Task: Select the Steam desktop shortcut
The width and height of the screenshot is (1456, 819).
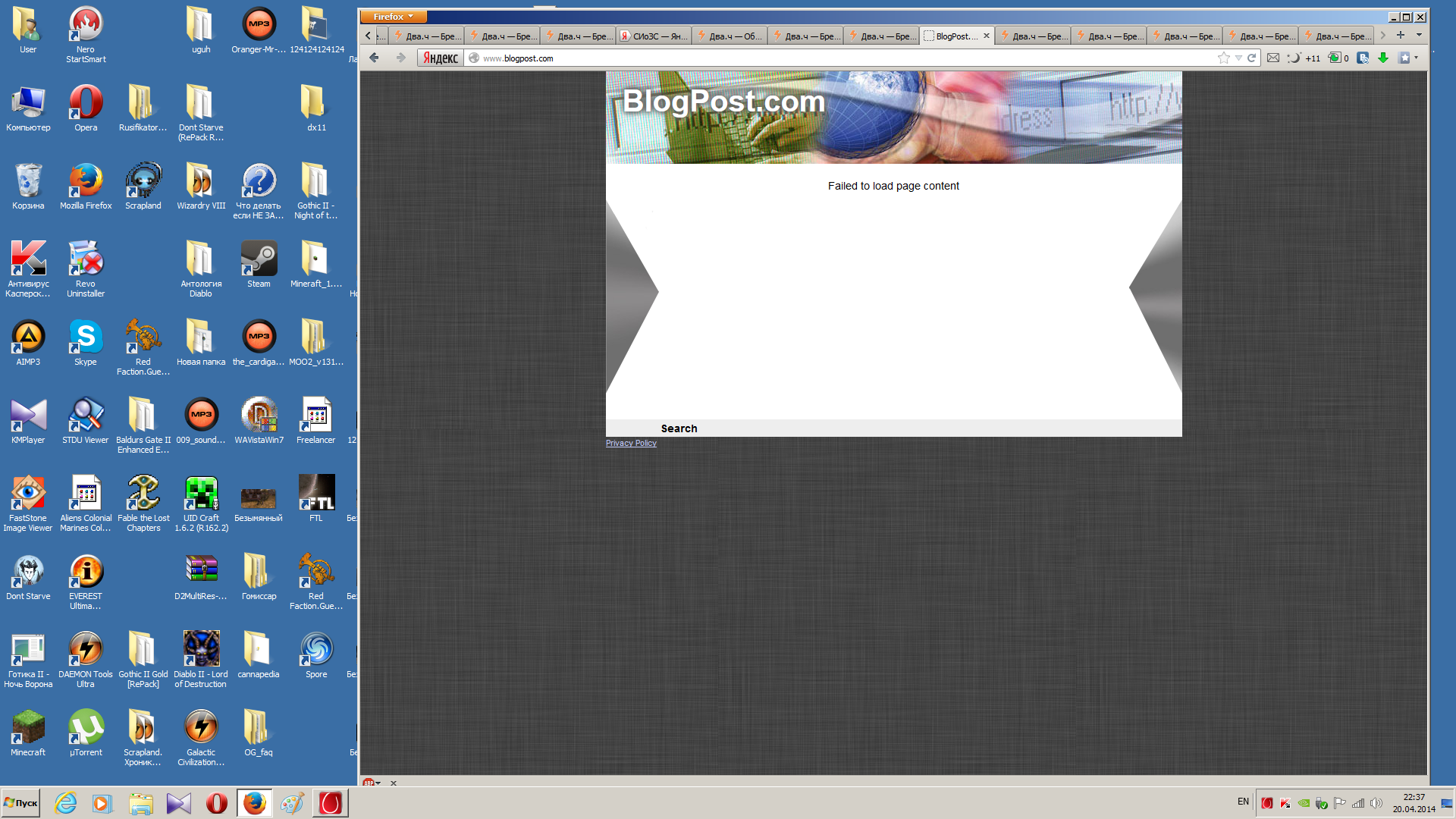Action: pyautogui.click(x=259, y=264)
